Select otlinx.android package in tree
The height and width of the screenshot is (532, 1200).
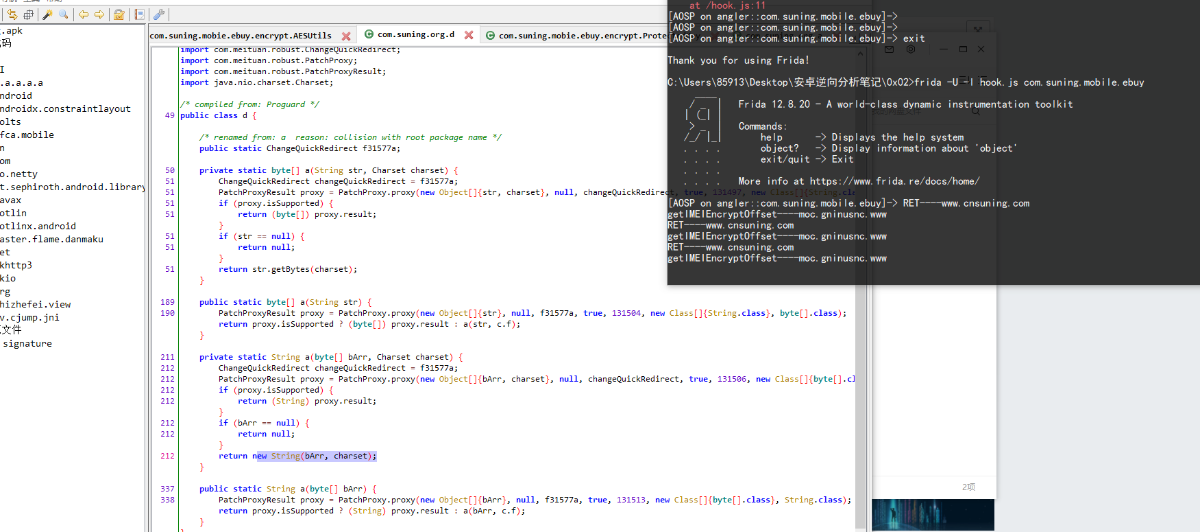click(x=38, y=226)
